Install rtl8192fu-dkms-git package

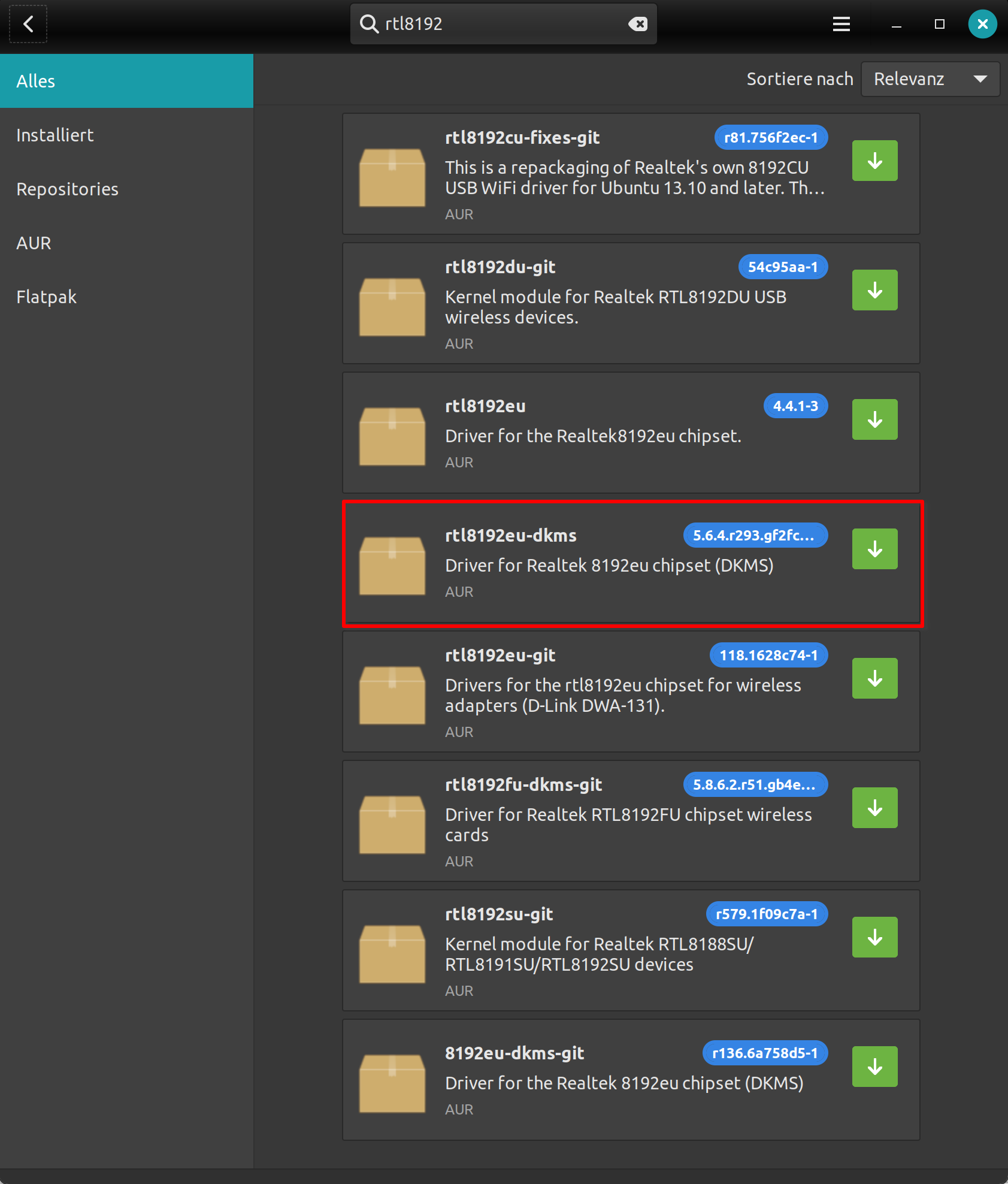coord(874,808)
